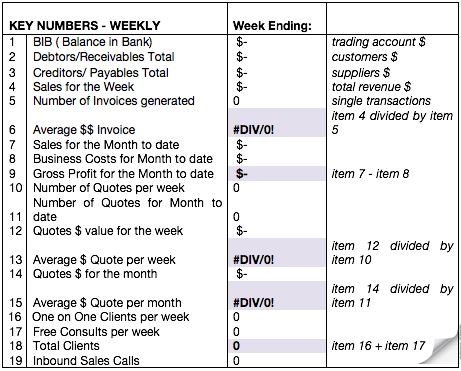Click the Average $$ Invoice #DIV/0! cell

[277, 122]
